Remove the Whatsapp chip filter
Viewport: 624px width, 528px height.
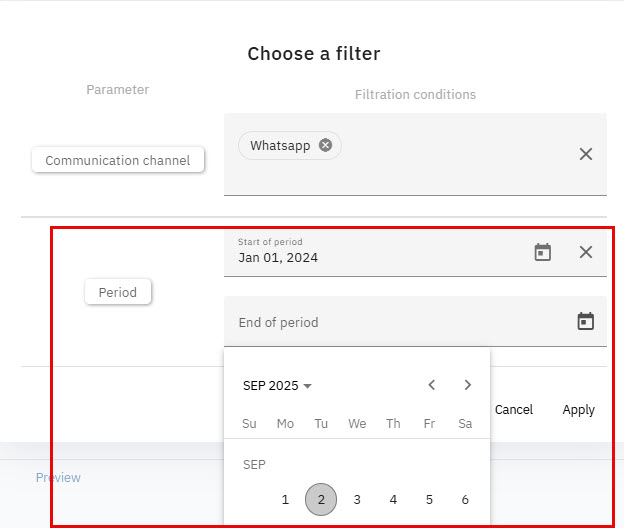(325, 145)
